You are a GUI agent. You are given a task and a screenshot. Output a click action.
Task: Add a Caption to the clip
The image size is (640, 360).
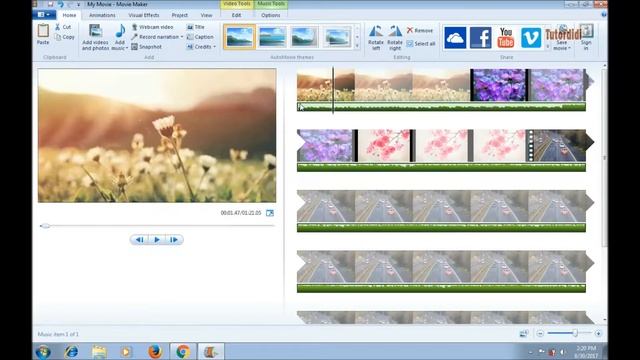pyautogui.click(x=200, y=37)
